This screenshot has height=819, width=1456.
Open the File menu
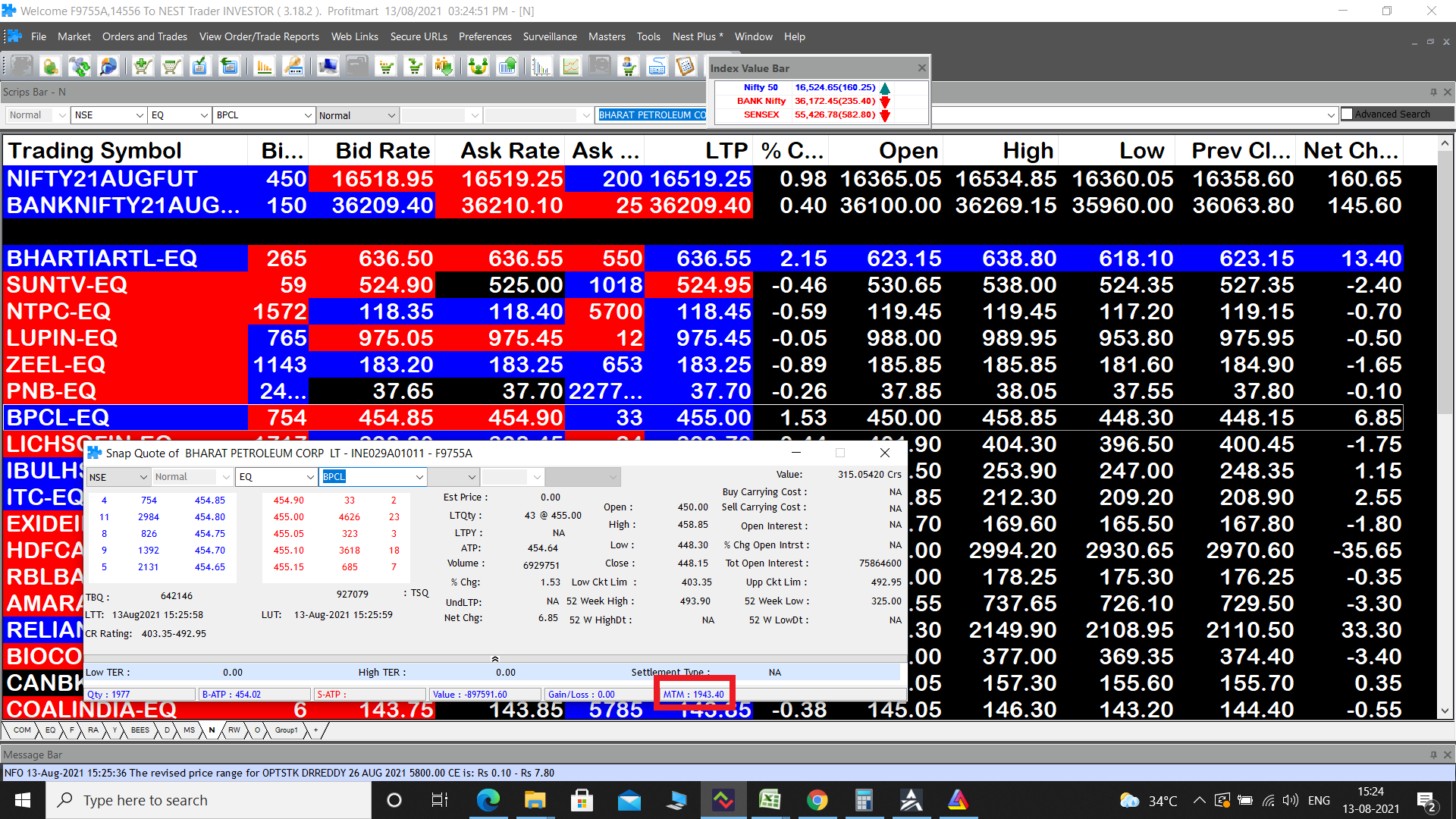(x=39, y=36)
